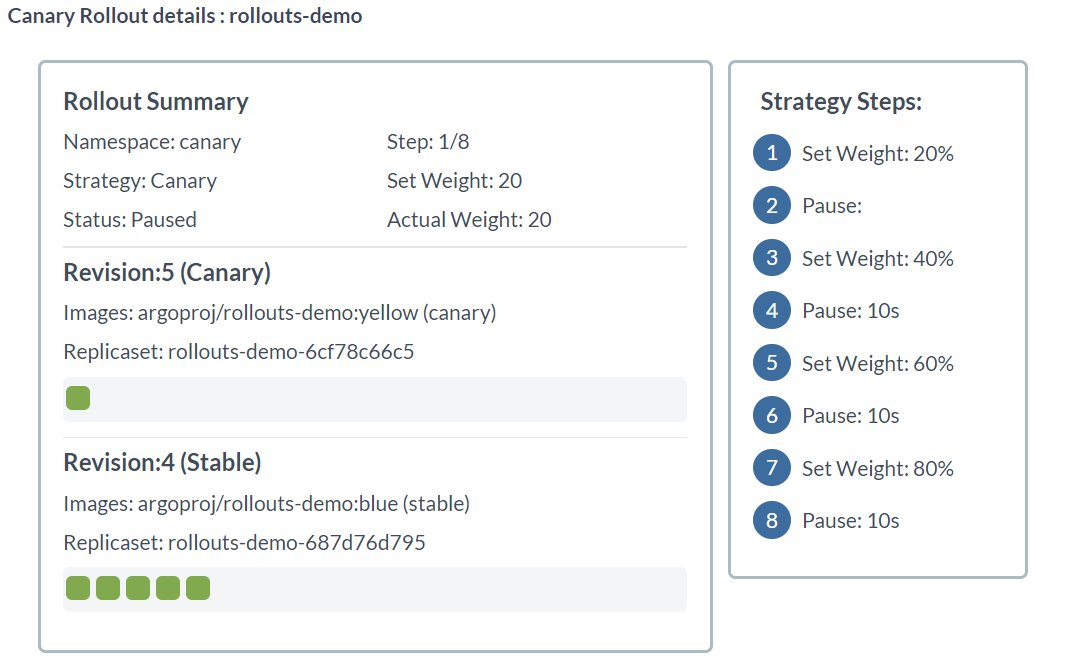This screenshot has width=1069, height=662.
Task: Click the Revision:5 (Canary) heading
Action: [x=166, y=273]
